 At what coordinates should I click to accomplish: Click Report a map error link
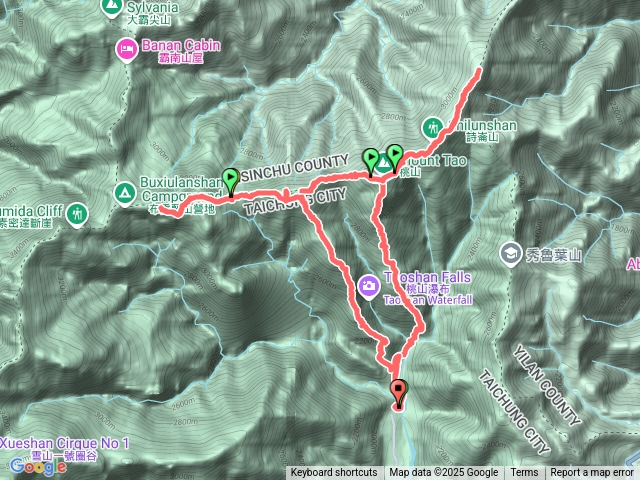tap(592, 473)
